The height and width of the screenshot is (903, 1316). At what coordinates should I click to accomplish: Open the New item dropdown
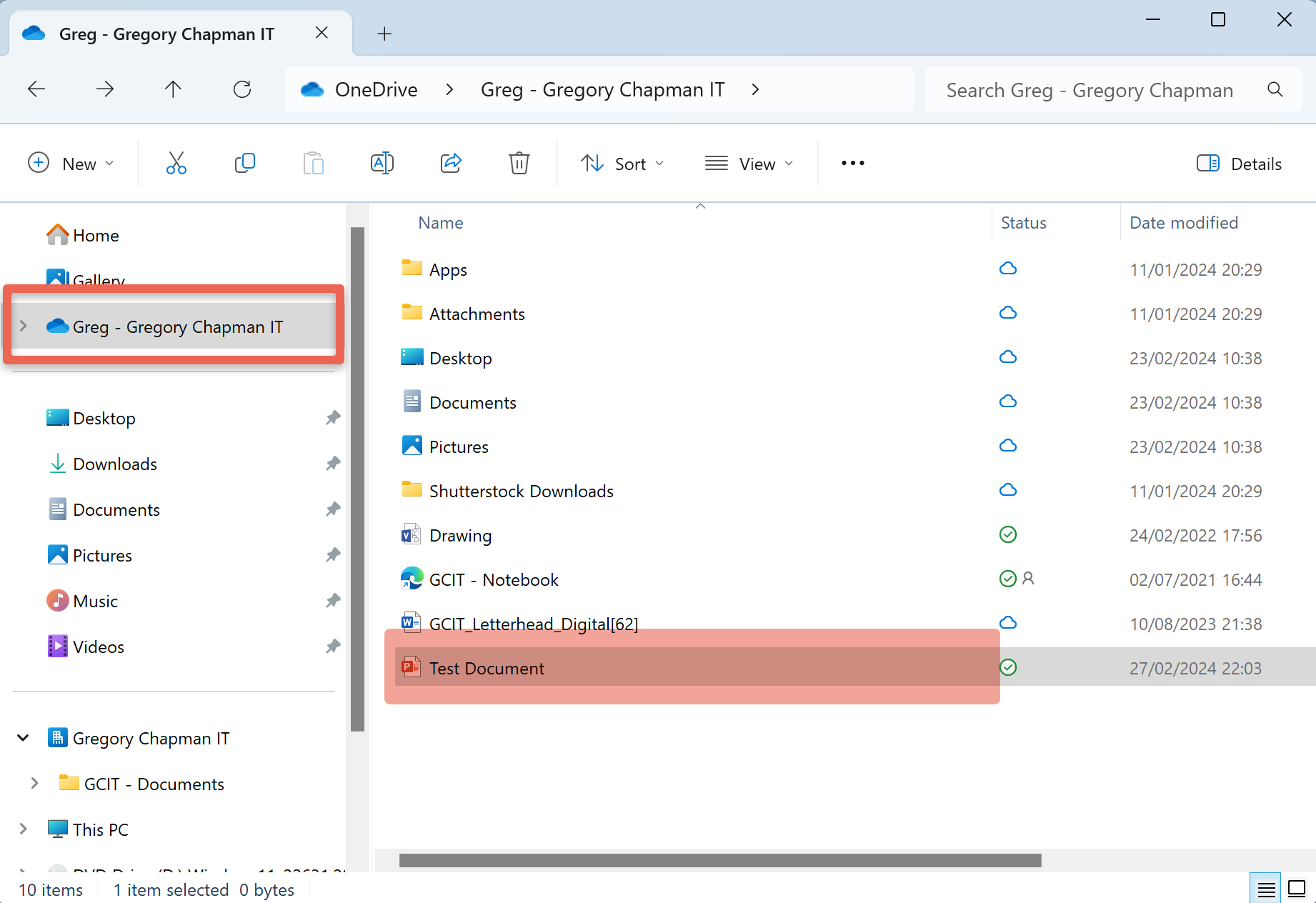click(x=71, y=164)
